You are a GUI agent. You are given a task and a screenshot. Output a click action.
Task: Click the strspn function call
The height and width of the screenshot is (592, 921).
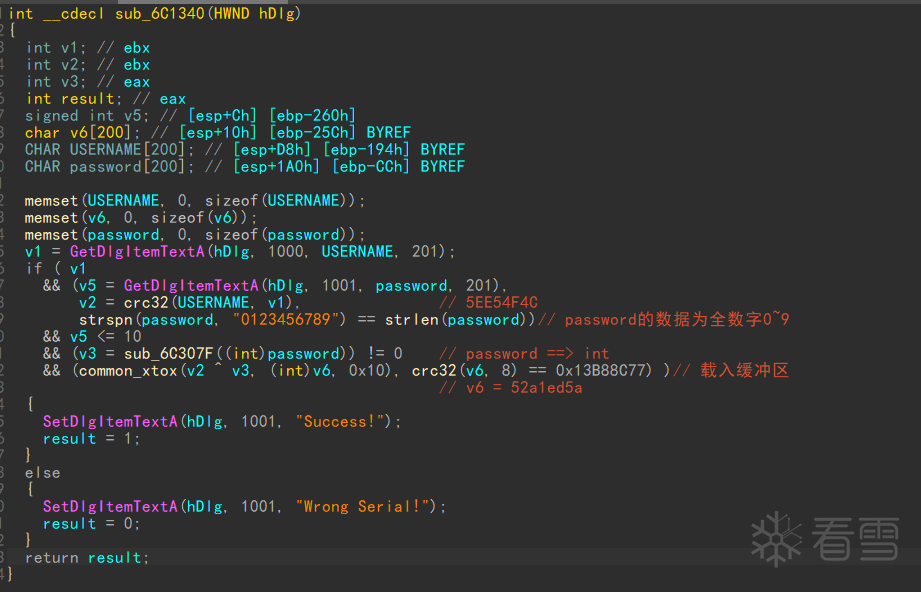[x=106, y=320]
